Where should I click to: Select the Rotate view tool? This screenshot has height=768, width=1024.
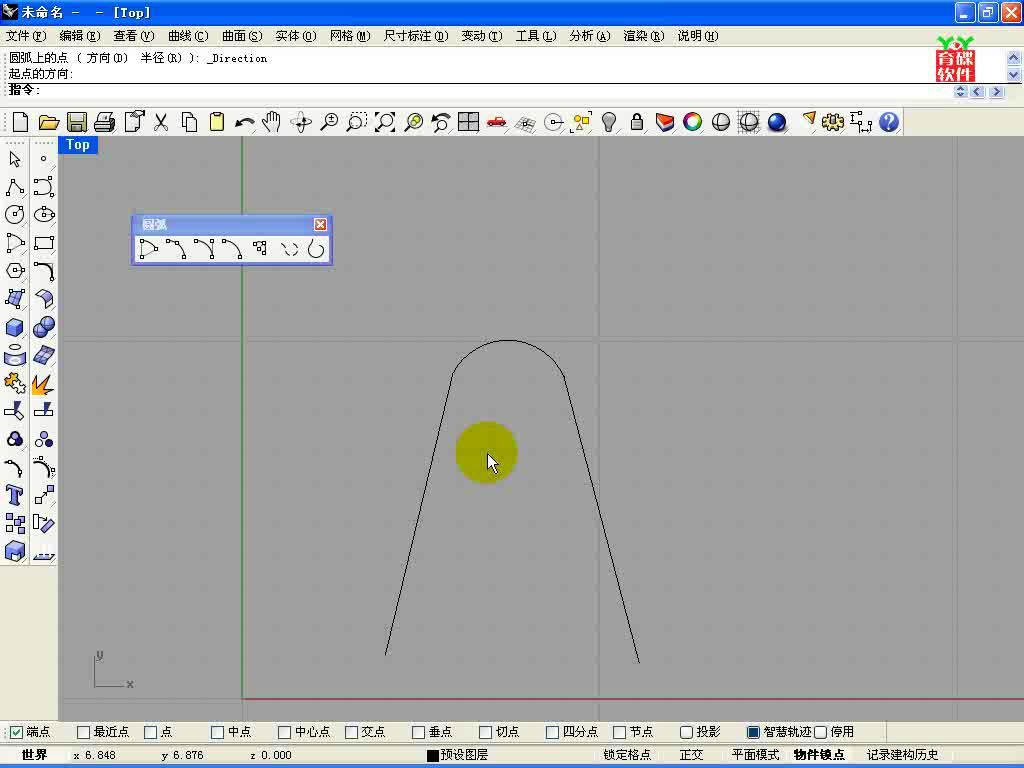[301, 122]
